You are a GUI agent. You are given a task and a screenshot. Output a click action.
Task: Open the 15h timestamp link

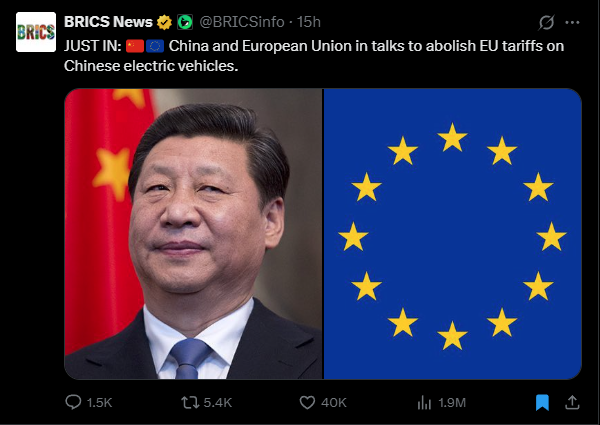pyautogui.click(x=308, y=22)
